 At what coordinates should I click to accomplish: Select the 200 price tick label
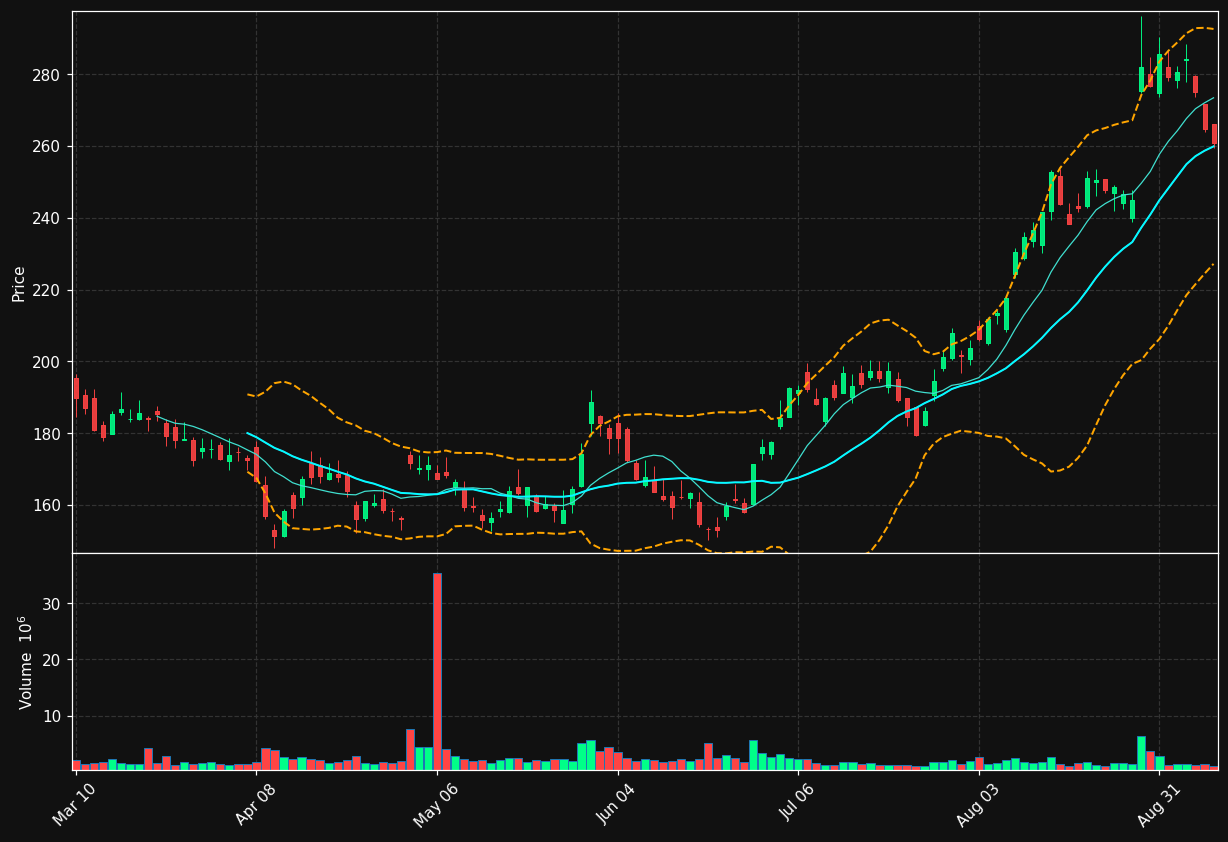coord(48,362)
